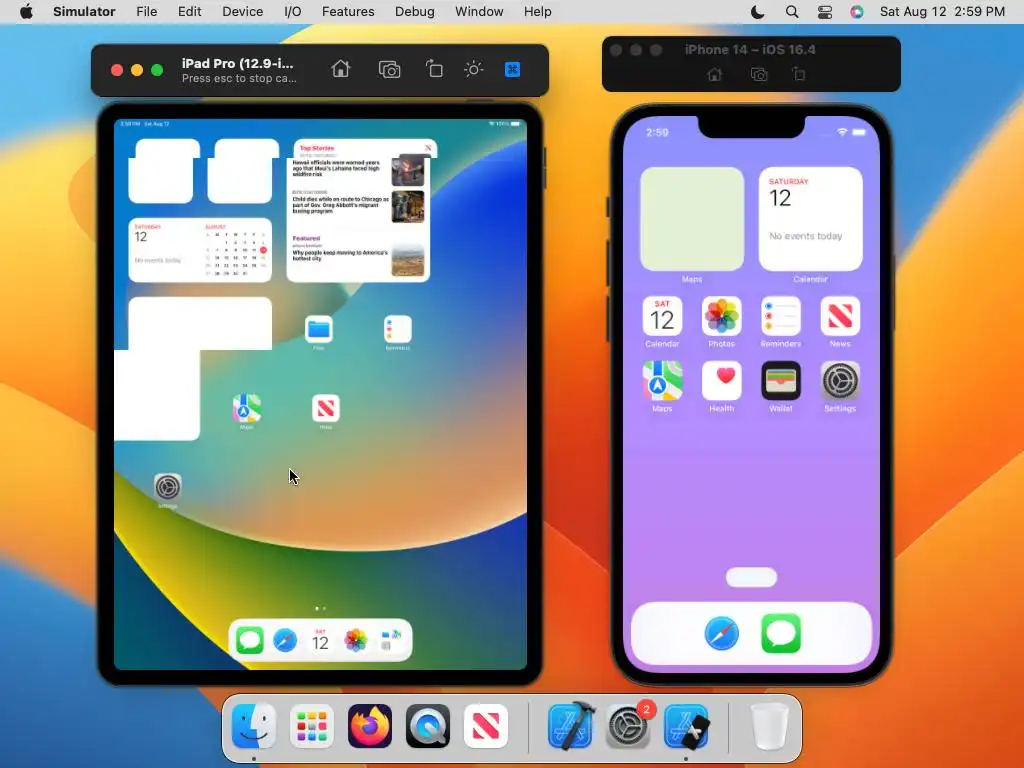The height and width of the screenshot is (768, 1024).
Task: Open the Debug menu
Action: pyautogui.click(x=415, y=12)
